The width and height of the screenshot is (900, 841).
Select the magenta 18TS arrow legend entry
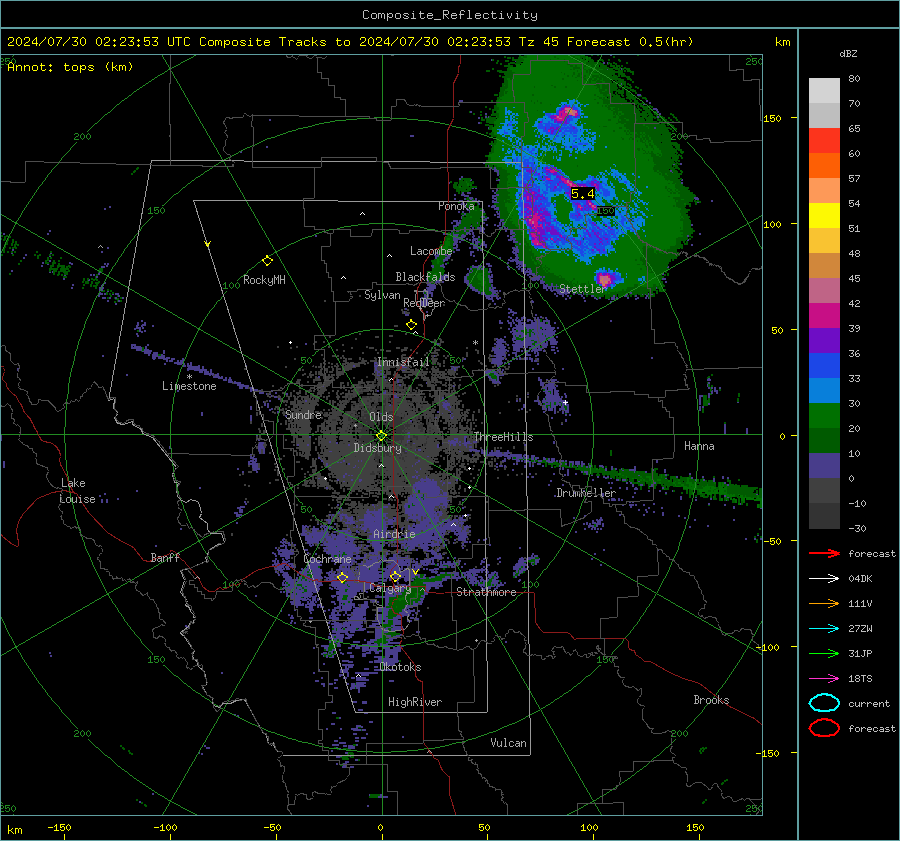(x=824, y=679)
